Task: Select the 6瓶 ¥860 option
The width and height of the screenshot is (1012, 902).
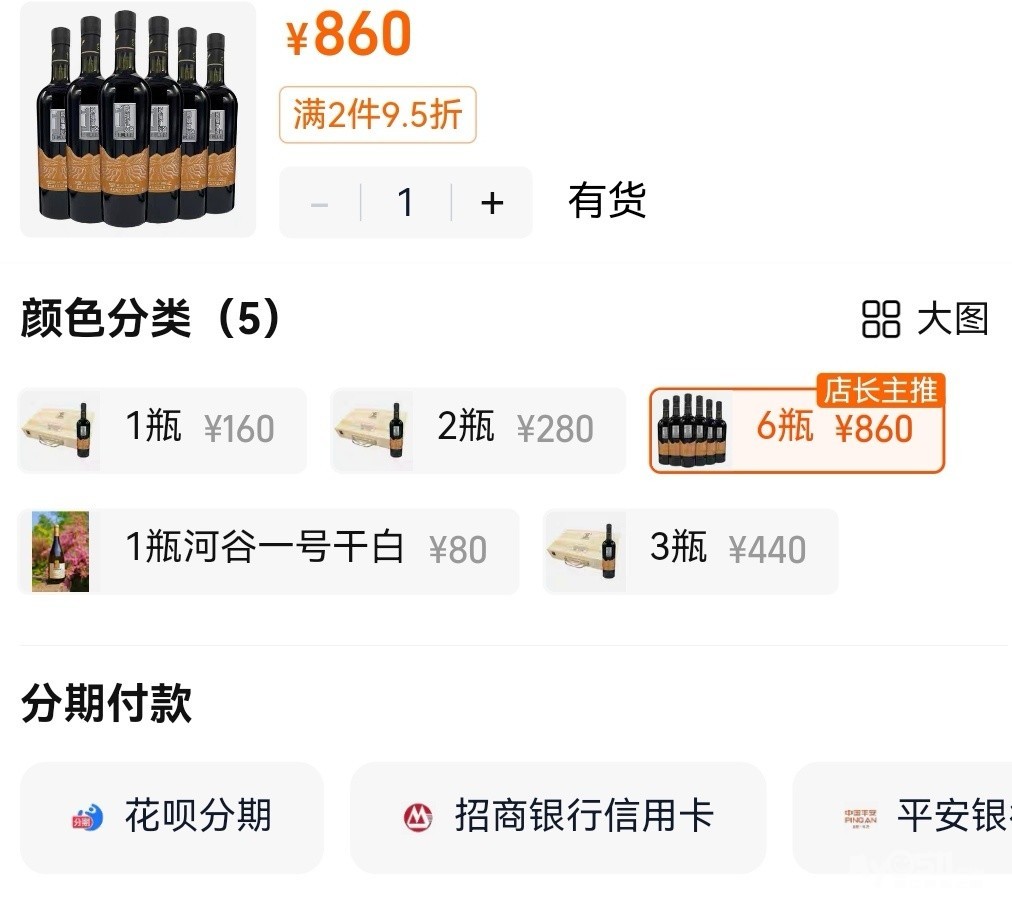Action: click(797, 430)
